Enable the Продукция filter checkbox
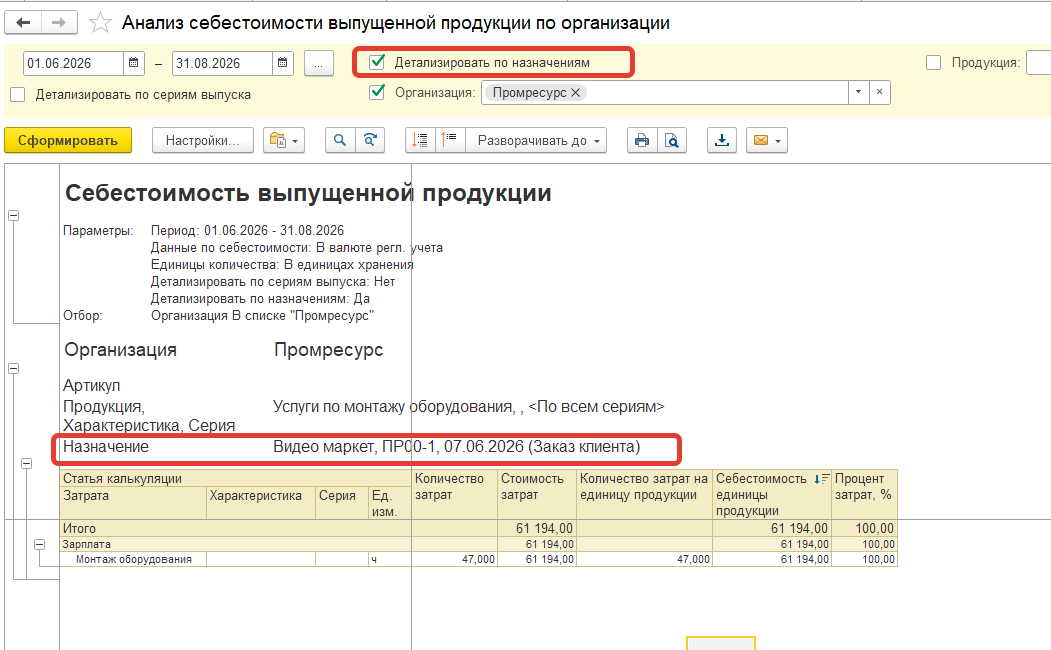Screen dimensions: 1051x650 click(x=933, y=62)
